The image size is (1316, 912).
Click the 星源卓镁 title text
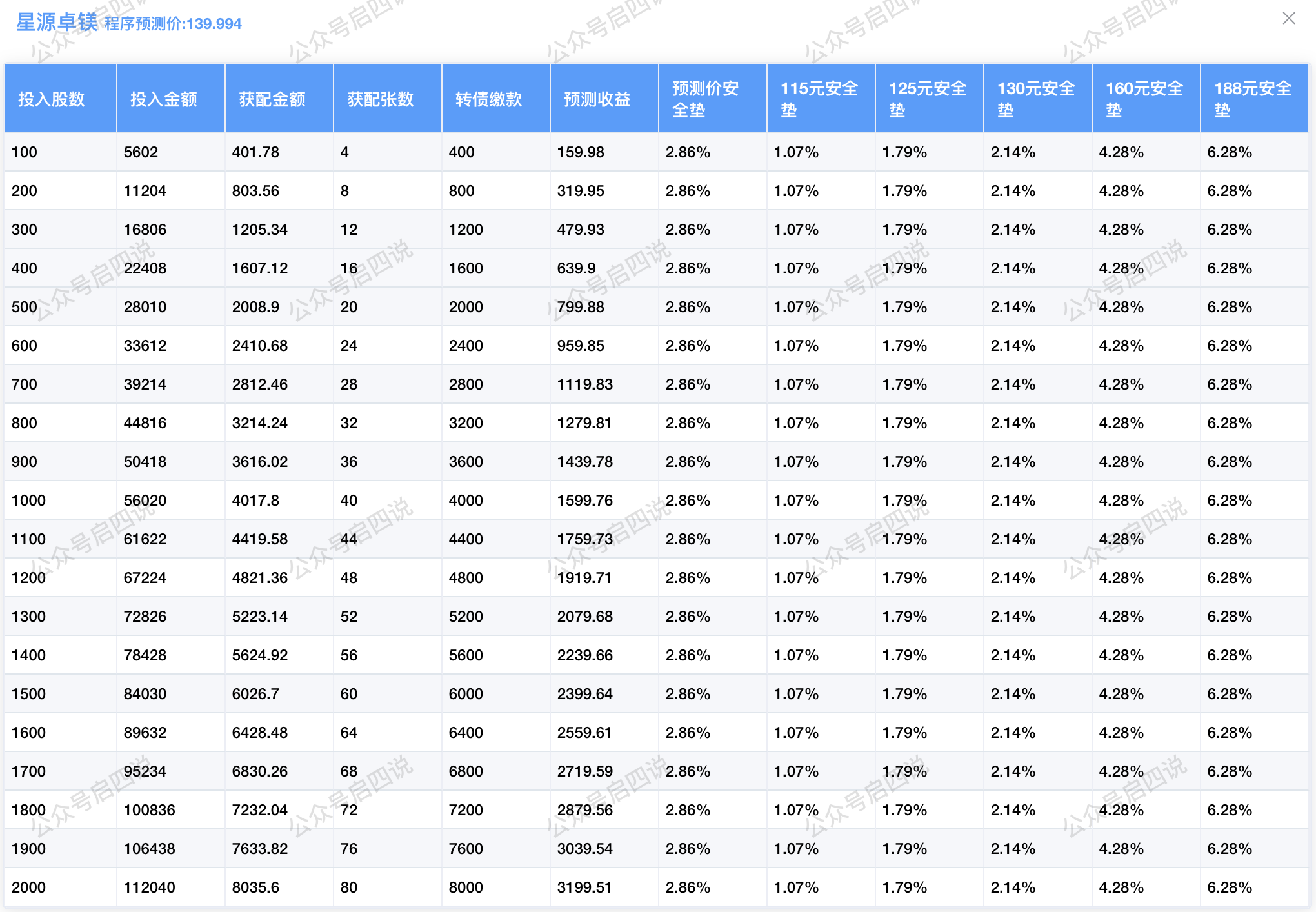point(57,23)
